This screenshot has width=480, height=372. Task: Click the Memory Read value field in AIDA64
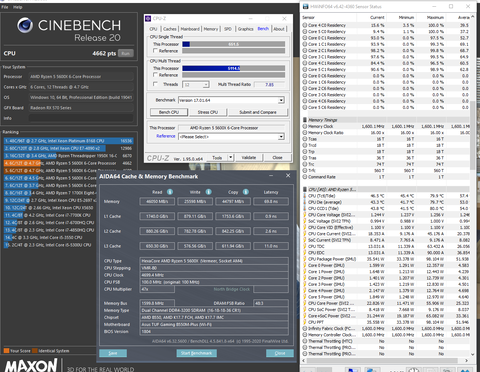point(157,201)
